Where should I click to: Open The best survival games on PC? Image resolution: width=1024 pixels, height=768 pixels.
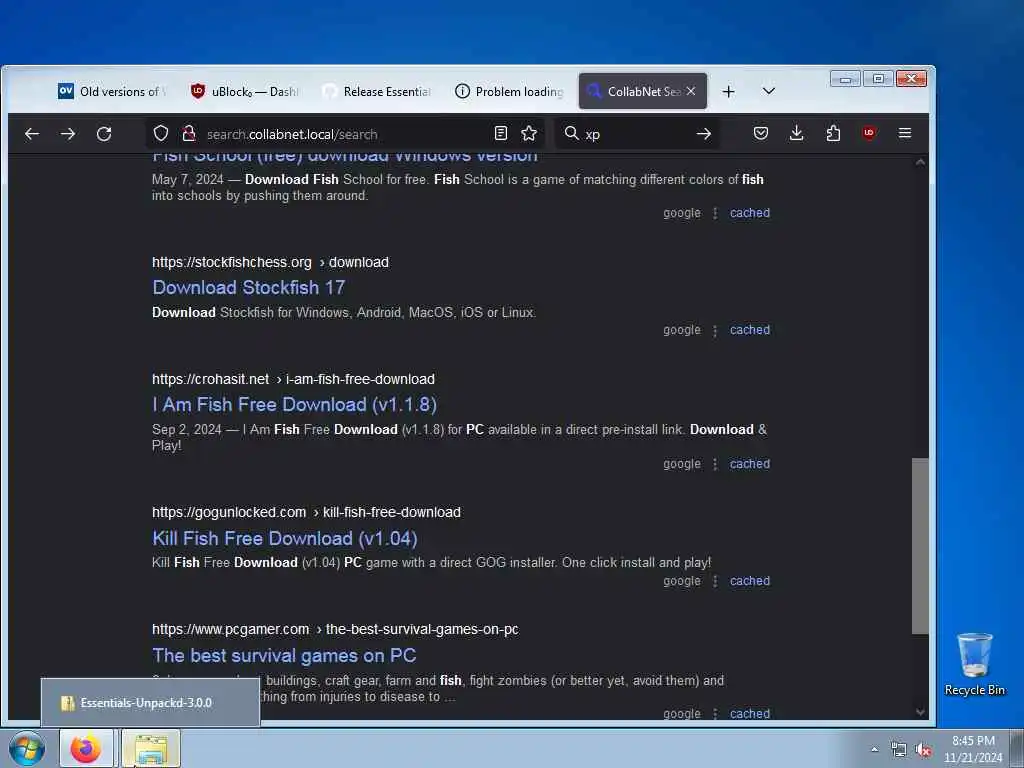(x=284, y=655)
